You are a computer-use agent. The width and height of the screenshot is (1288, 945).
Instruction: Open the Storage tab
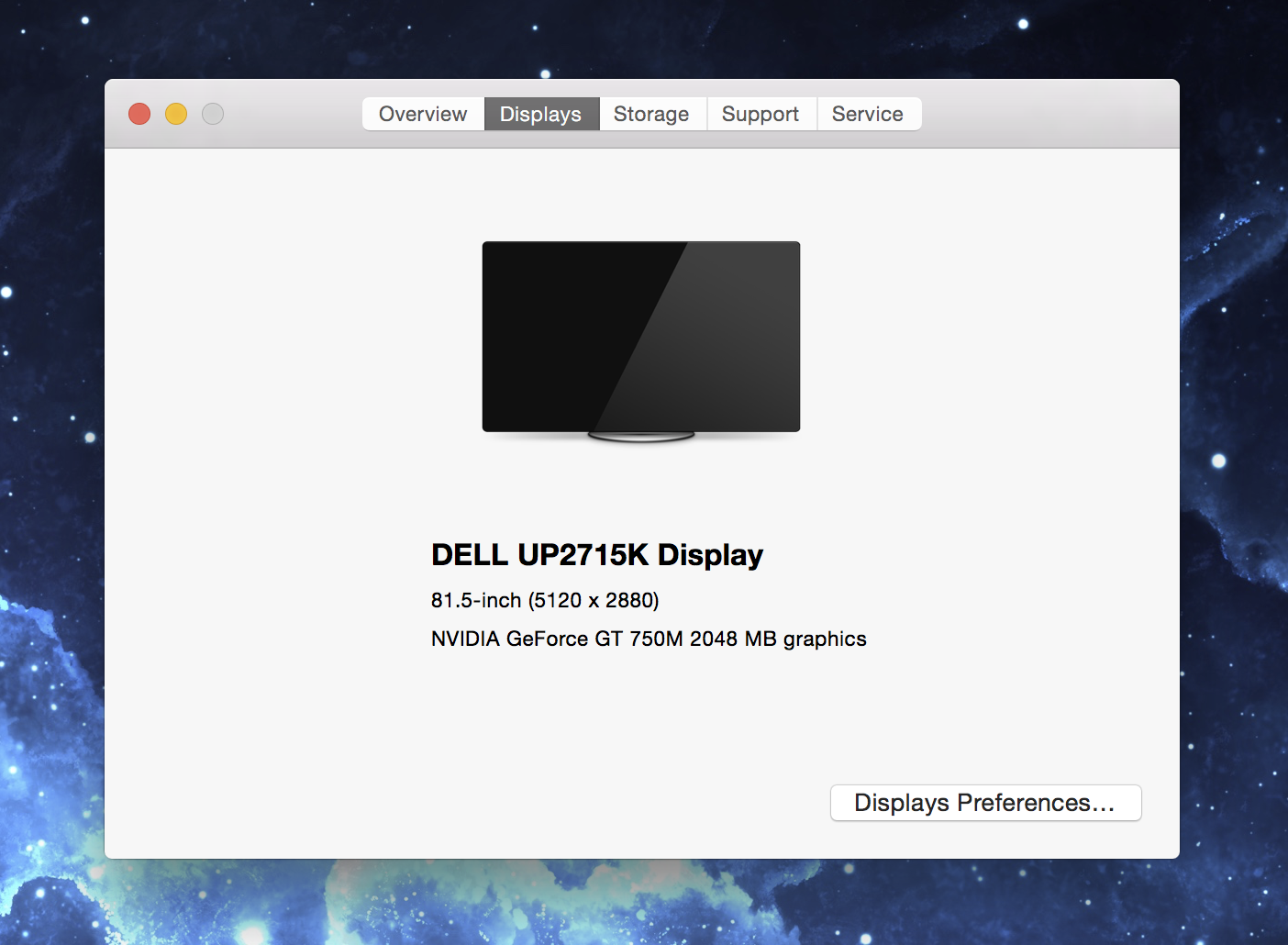pos(652,114)
